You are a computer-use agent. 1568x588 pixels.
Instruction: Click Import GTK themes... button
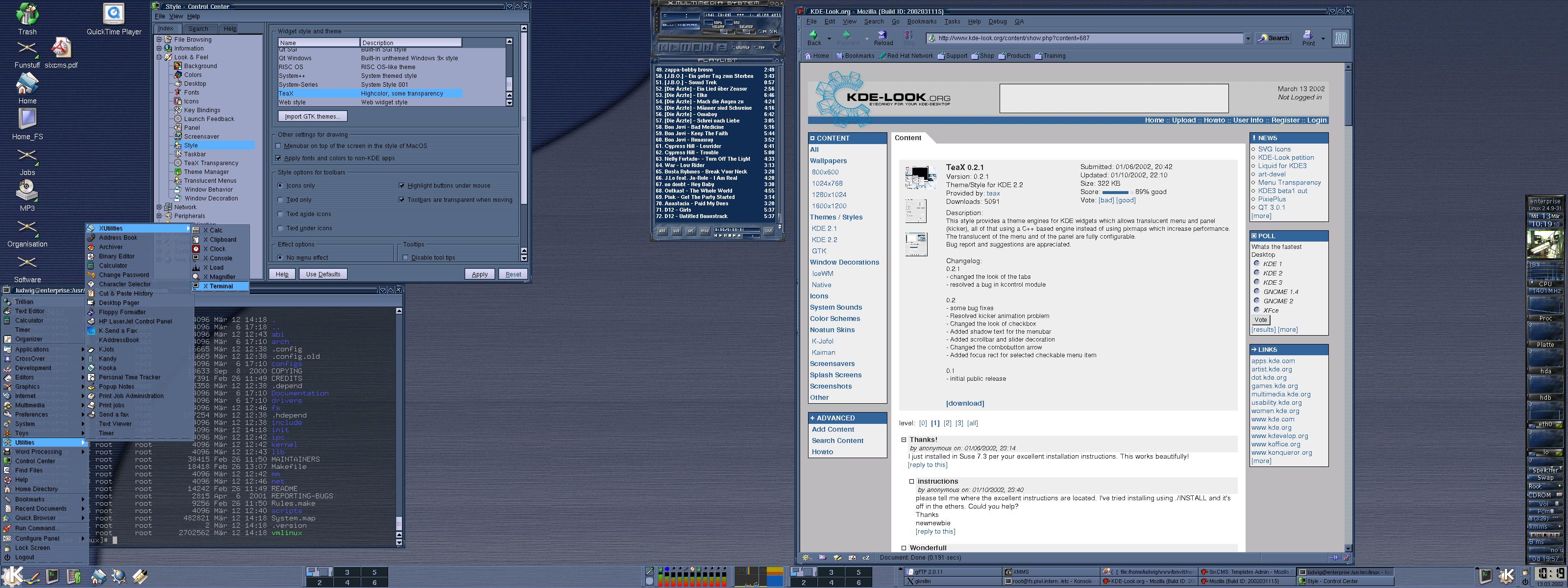[313, 116]
